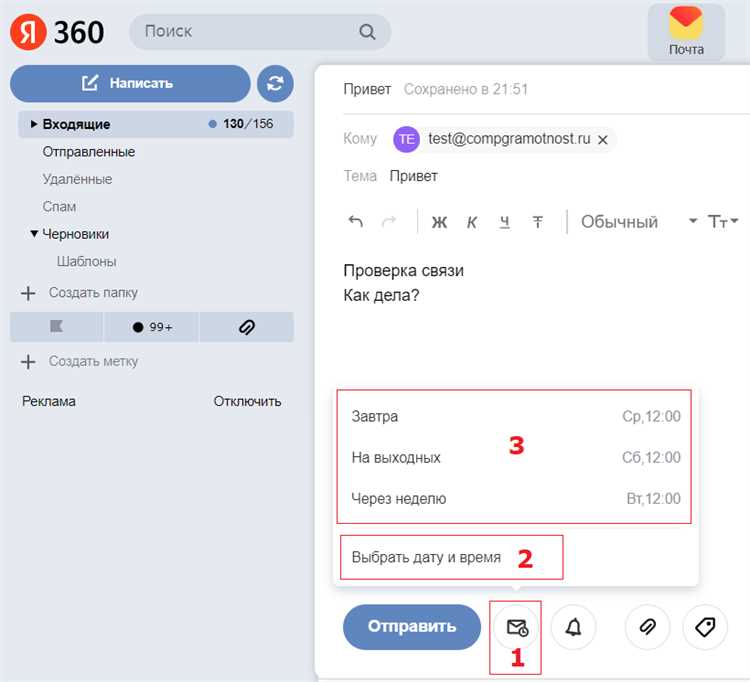Screen dimensions: 750x682
Task: Filter flagged important messages
Action: (x=56, y=327)
